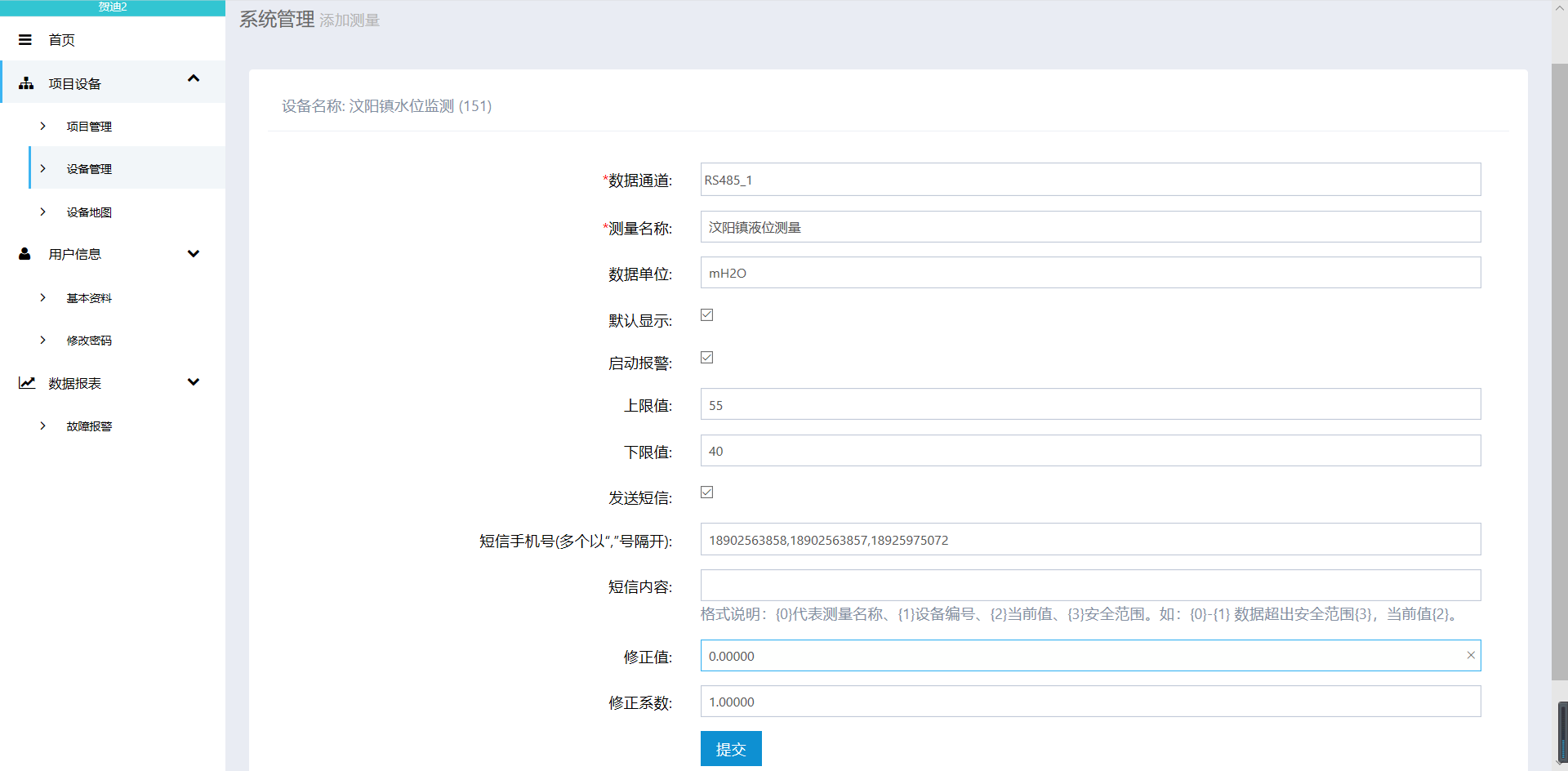Click the arrow icon before 故障报警

pyautogui.click(x=43, y=426)
